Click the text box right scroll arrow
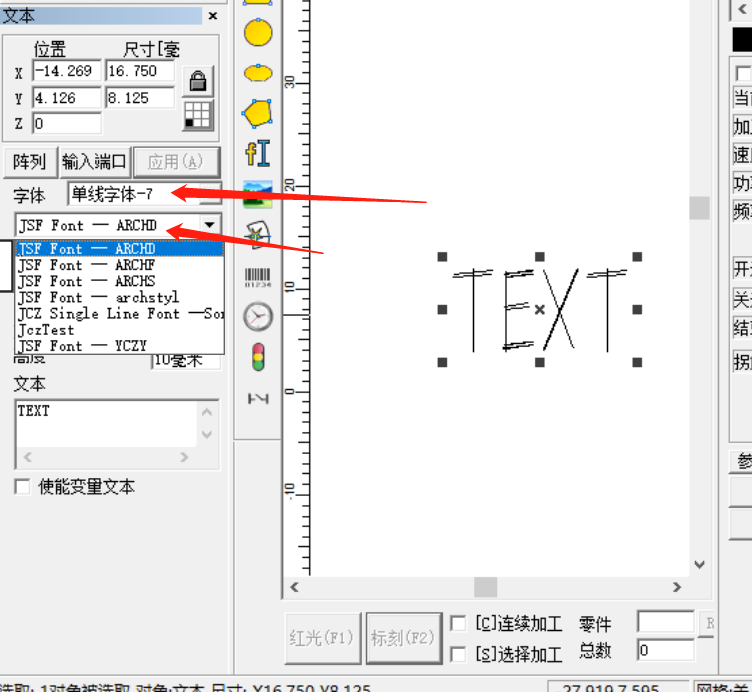752x692 pixels. pos(184,457)
